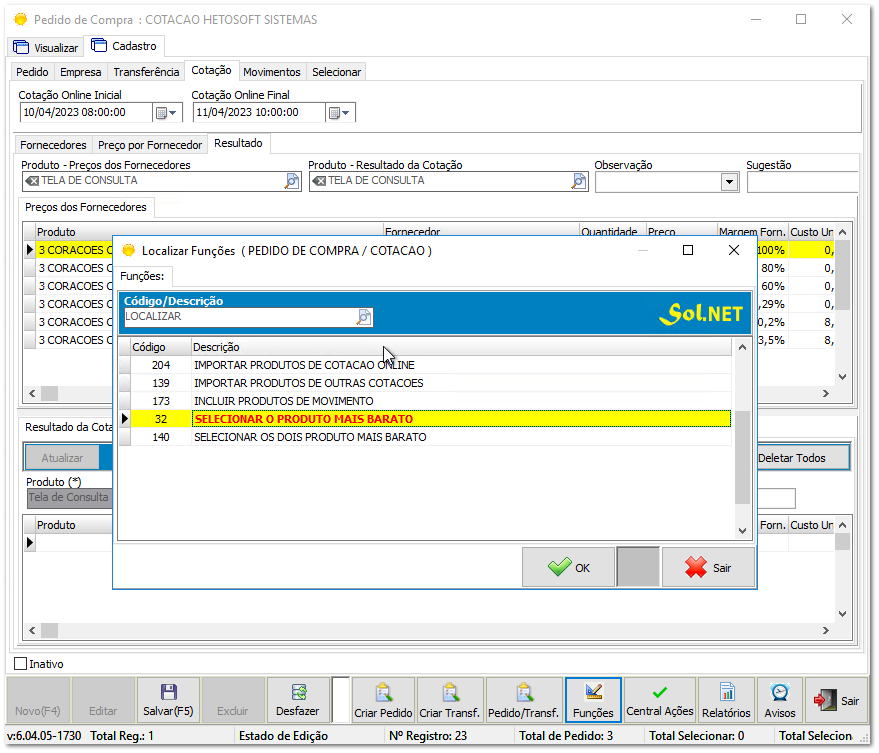This screenshot has width=879, height=753.
Task: Select row IMPORTAR PRODUTOS DE OUTRAS COTACOES
Action: [308, 383]
